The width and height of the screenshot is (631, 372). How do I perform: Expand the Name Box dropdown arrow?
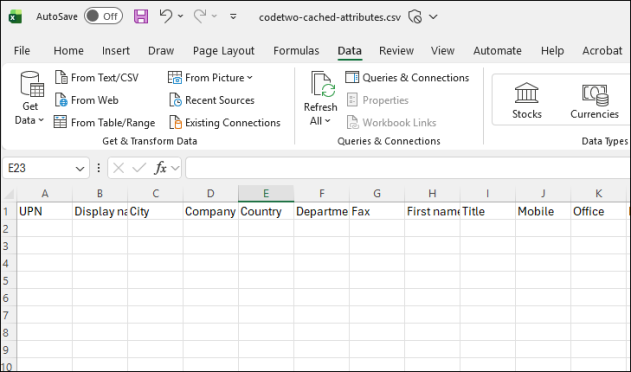pos(80,168)
